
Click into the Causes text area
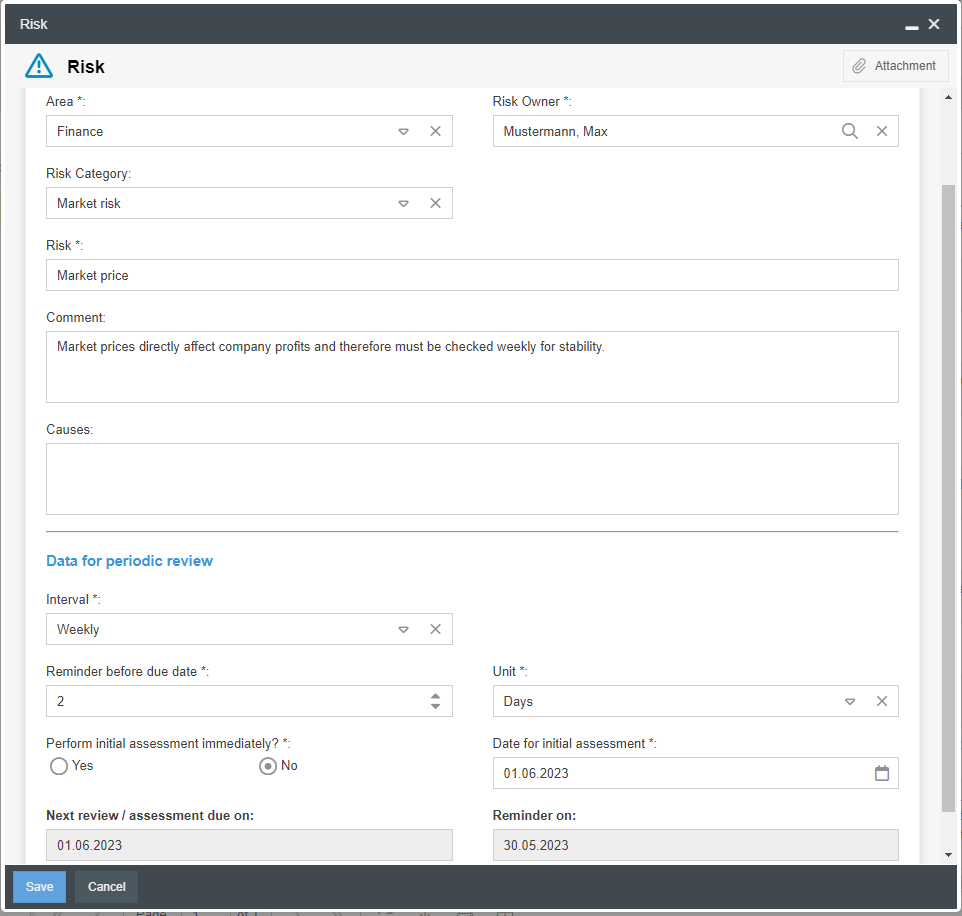[472, 479]
